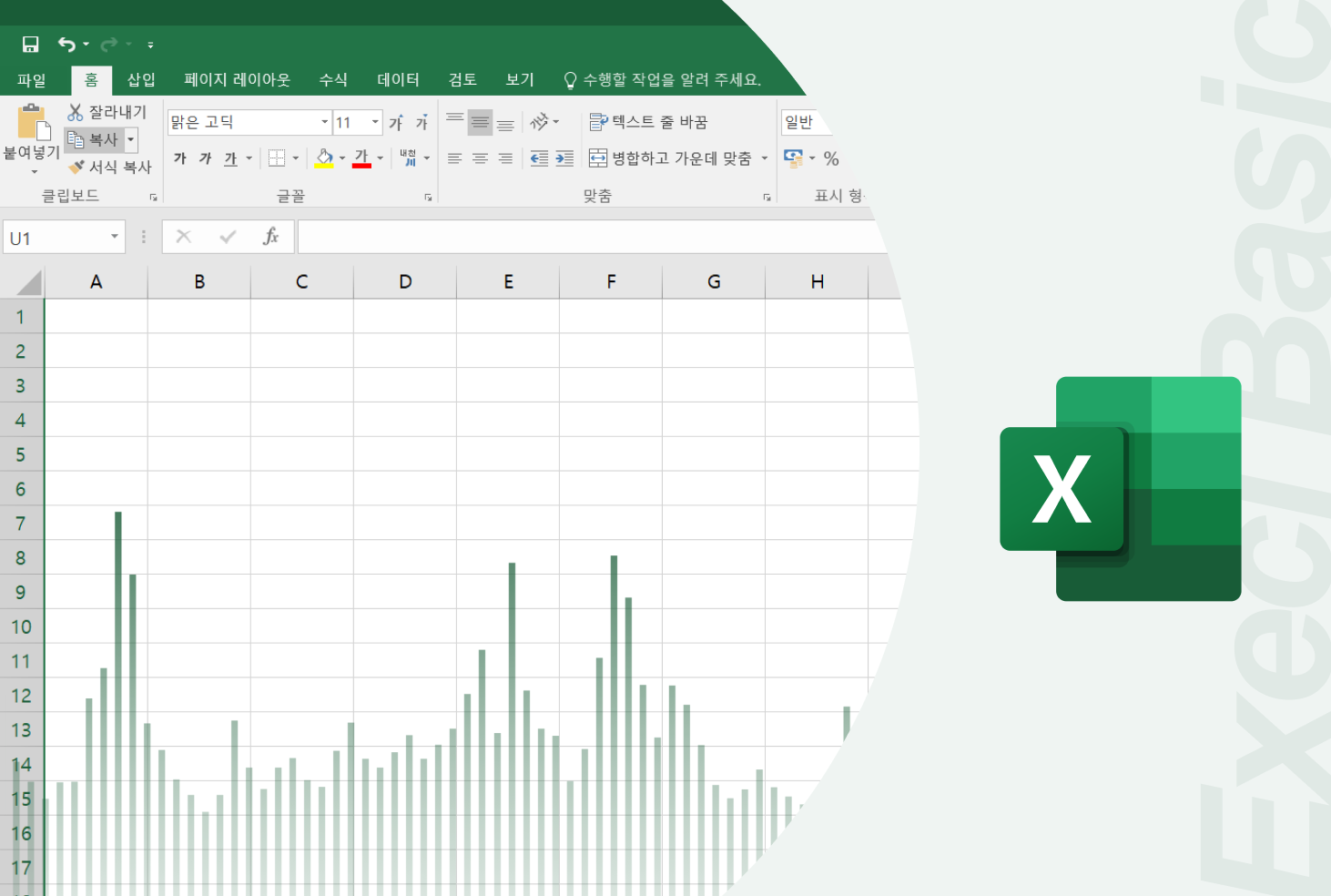
Task: Click 텍스트 줄 바꿈 (Wrap Text) button
Action: click(x=648, y=122)
